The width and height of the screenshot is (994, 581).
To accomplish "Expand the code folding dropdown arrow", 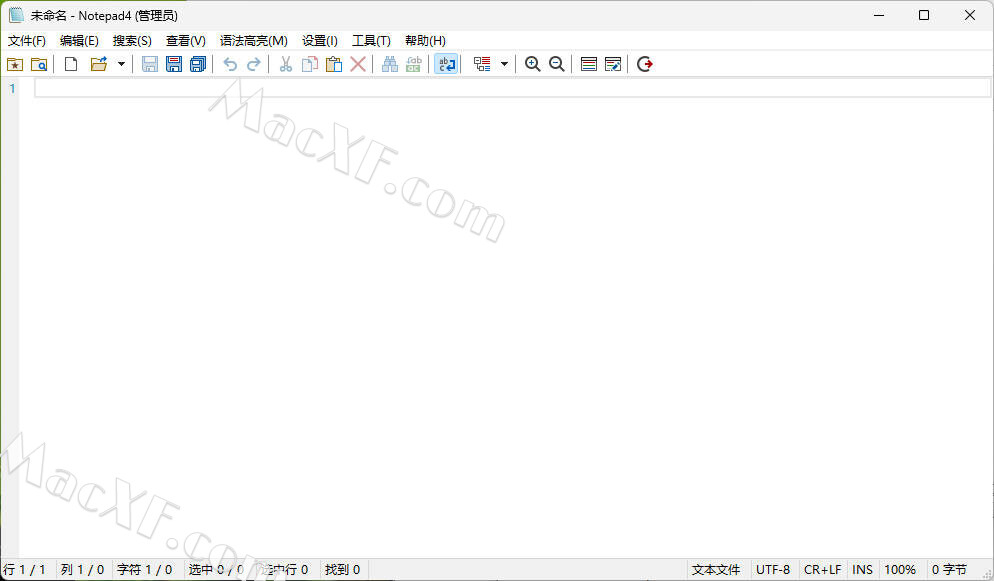I will (x=505, y=64).
